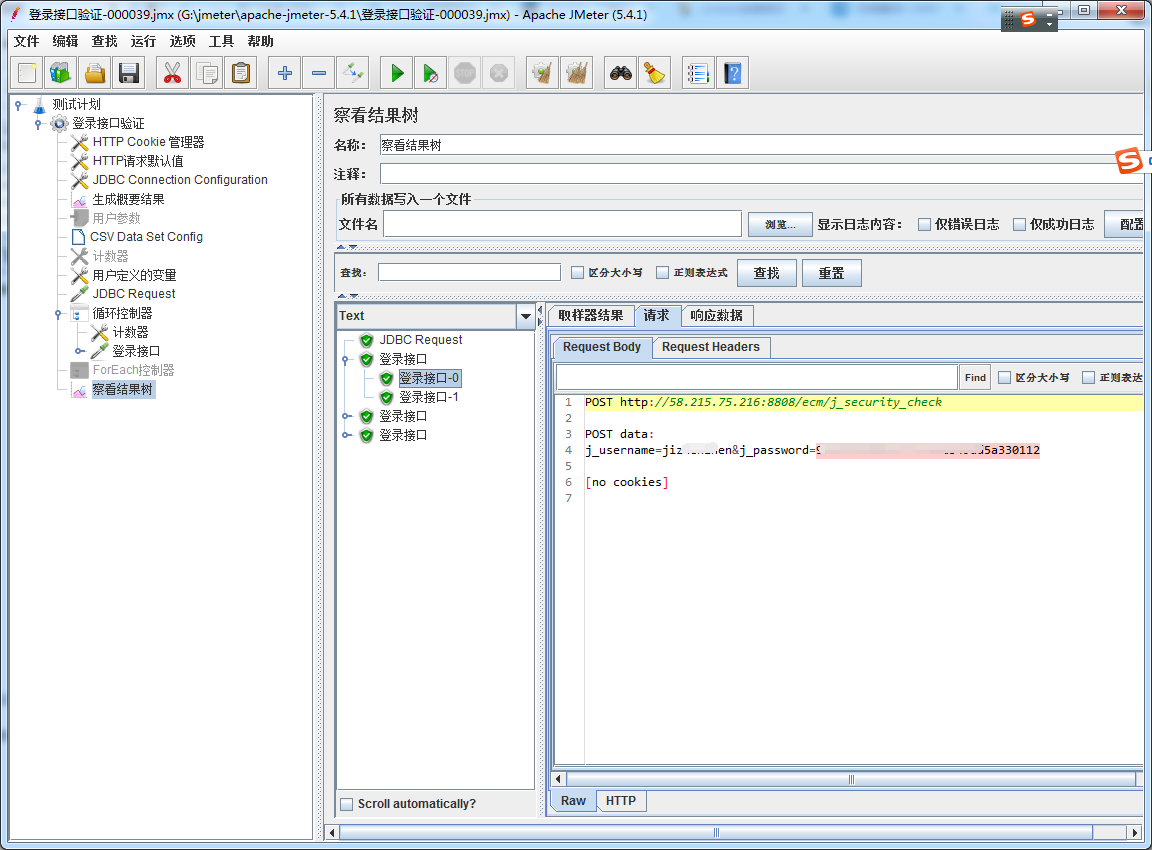This screenshot has height=850, width=1152.
Task: Select JDBC Connection Configuration node
Action: tap(180, 180)
